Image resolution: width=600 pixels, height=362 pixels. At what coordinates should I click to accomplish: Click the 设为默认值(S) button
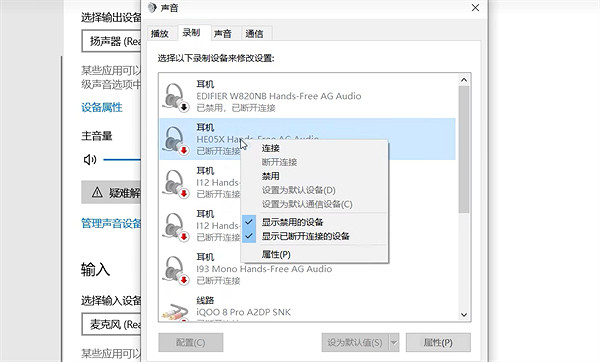click(355, 342)
